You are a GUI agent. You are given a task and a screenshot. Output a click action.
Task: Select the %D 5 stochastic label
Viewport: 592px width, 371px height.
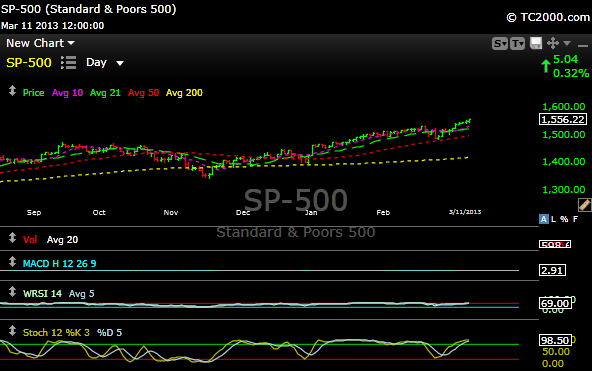109,333
